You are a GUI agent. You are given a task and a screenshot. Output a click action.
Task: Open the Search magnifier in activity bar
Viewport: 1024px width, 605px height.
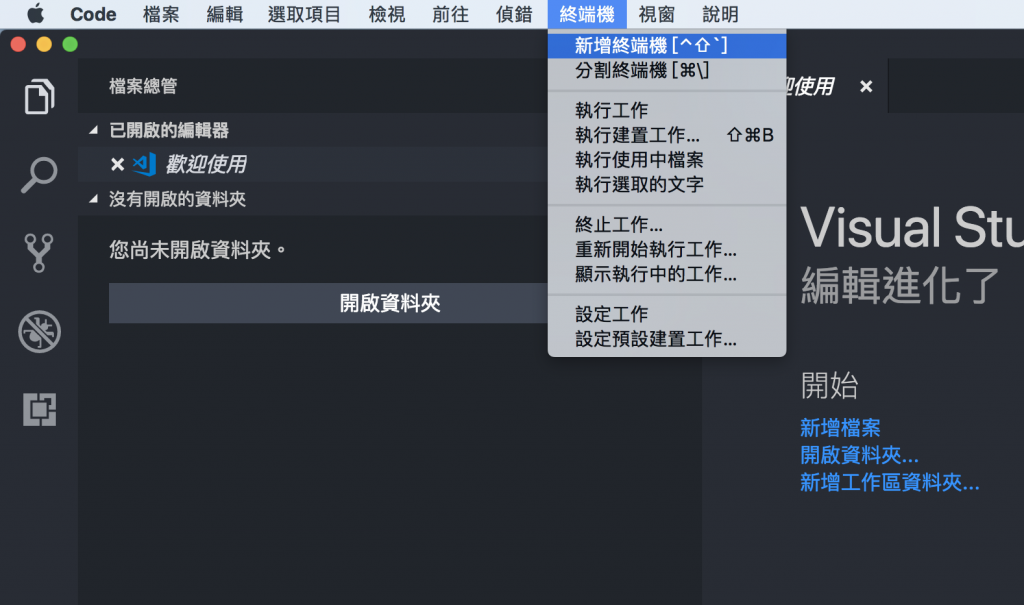[x=39, y=174]
